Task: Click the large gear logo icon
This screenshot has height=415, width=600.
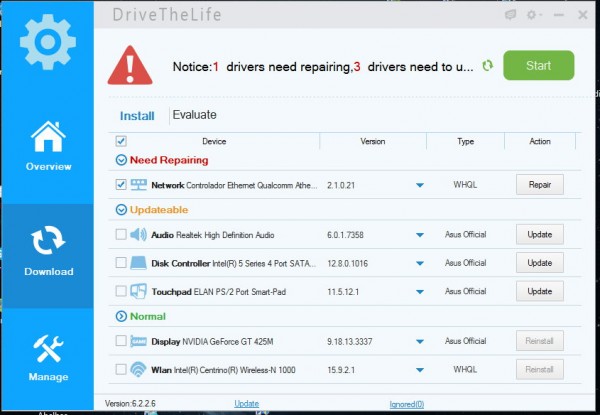Action: click(48, 42)
